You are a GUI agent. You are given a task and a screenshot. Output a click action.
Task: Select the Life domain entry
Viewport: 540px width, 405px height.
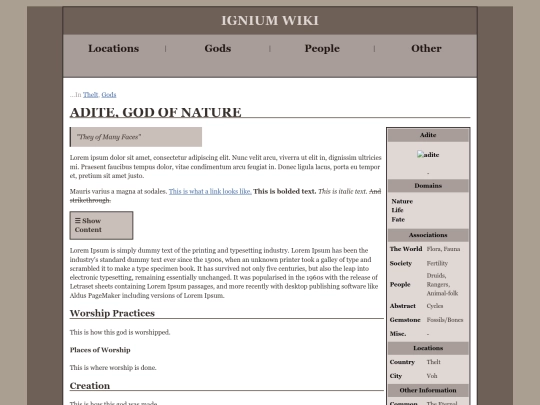pos(397,210)
